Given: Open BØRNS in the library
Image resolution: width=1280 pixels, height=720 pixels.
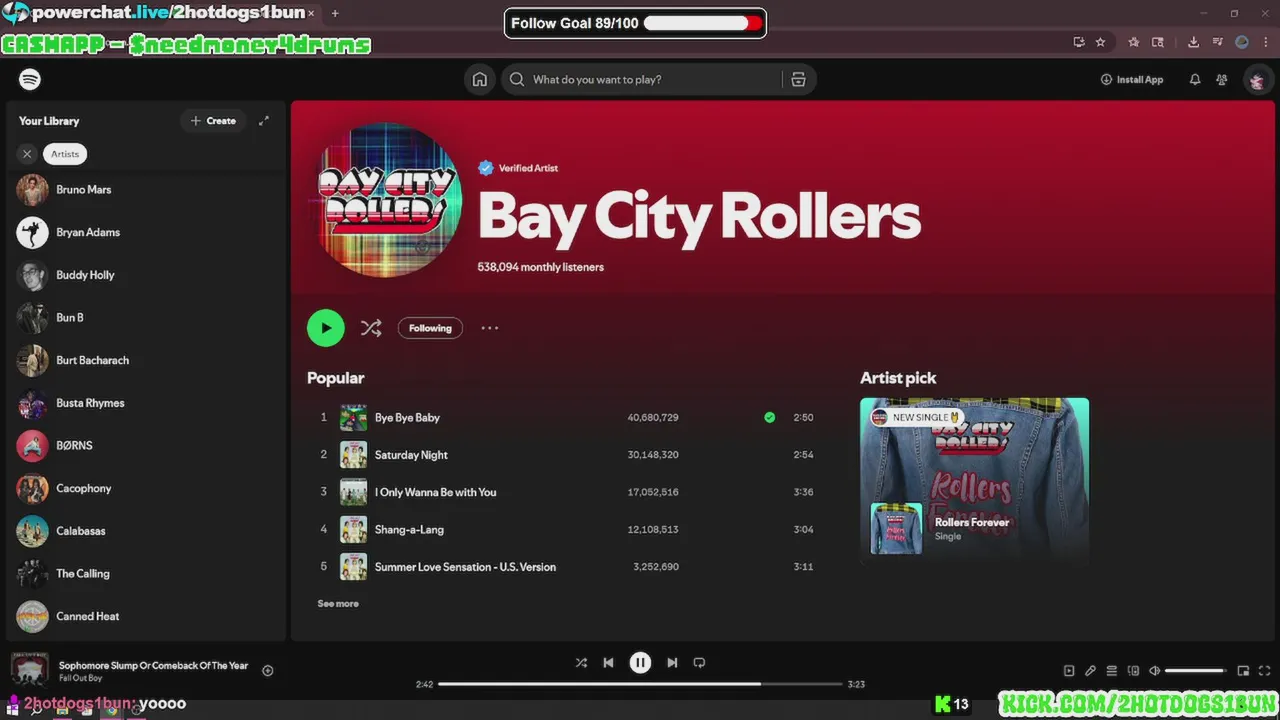Looking at the screenshot, I should point(145,445).
